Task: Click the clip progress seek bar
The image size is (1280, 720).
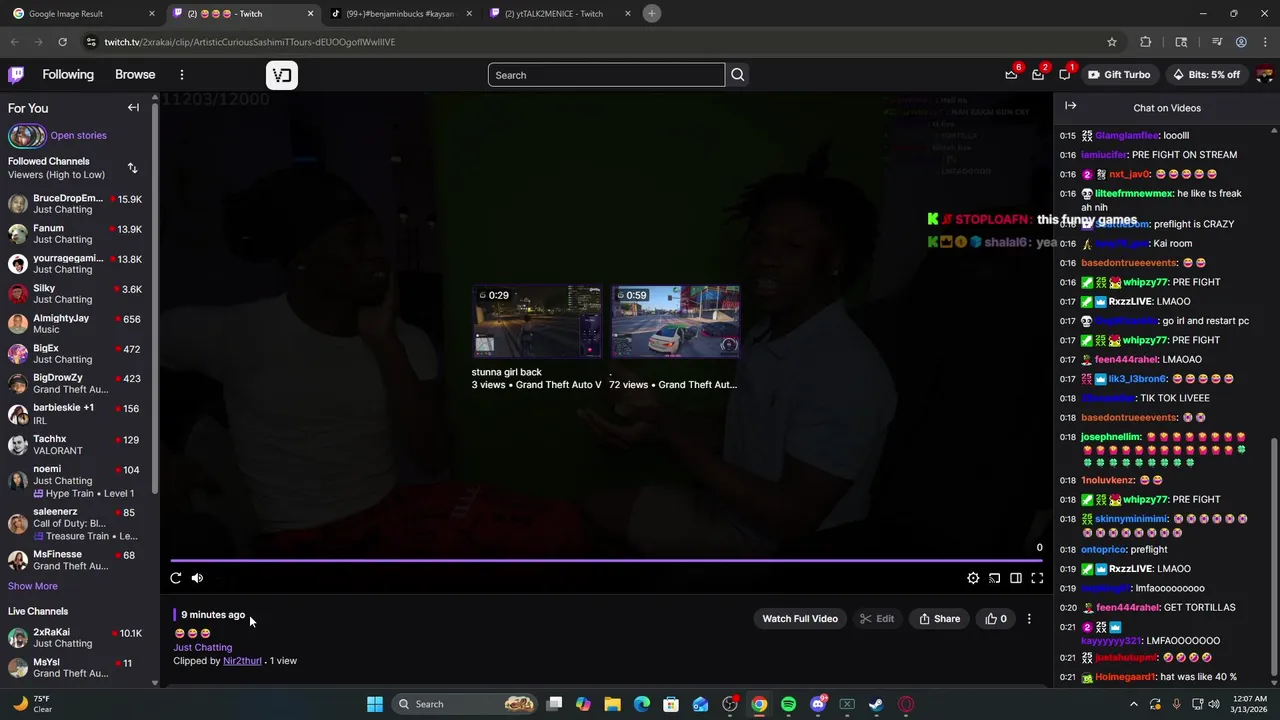Action: click(607, 561)
